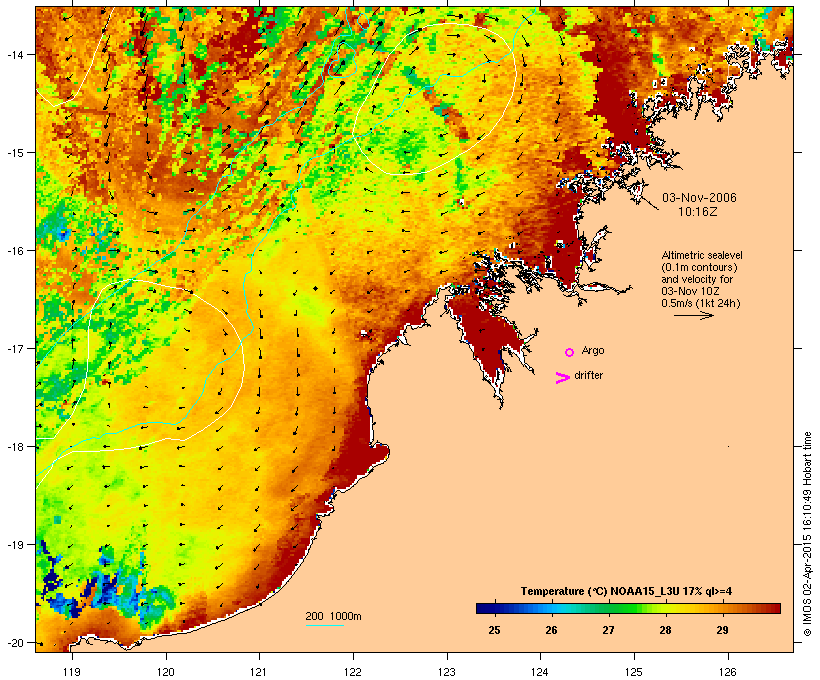Click the time text 10:16Z
The image size is (820, 680).
tap(698, 212)
